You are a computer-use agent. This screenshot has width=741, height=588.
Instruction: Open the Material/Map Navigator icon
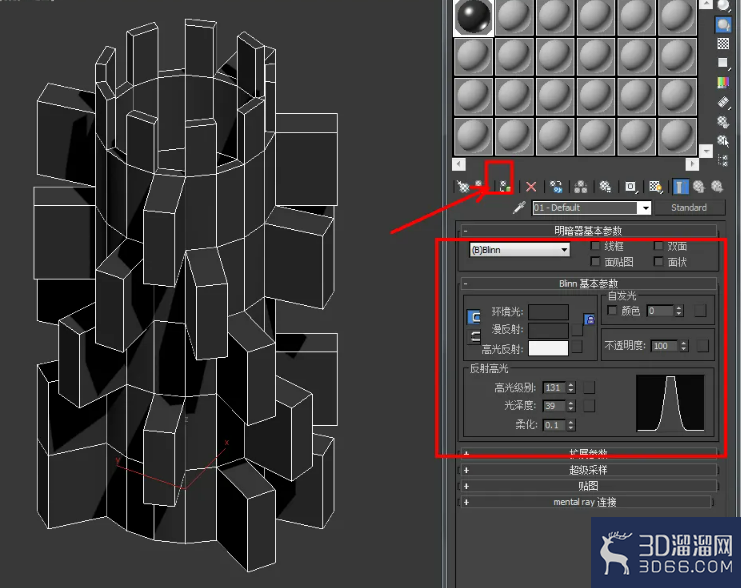pos(723,160)
